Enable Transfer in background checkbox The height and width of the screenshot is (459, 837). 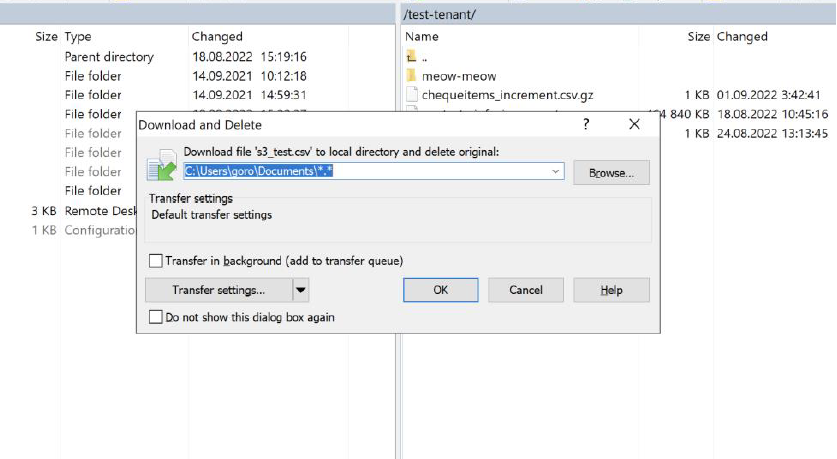tap(155, 261)
